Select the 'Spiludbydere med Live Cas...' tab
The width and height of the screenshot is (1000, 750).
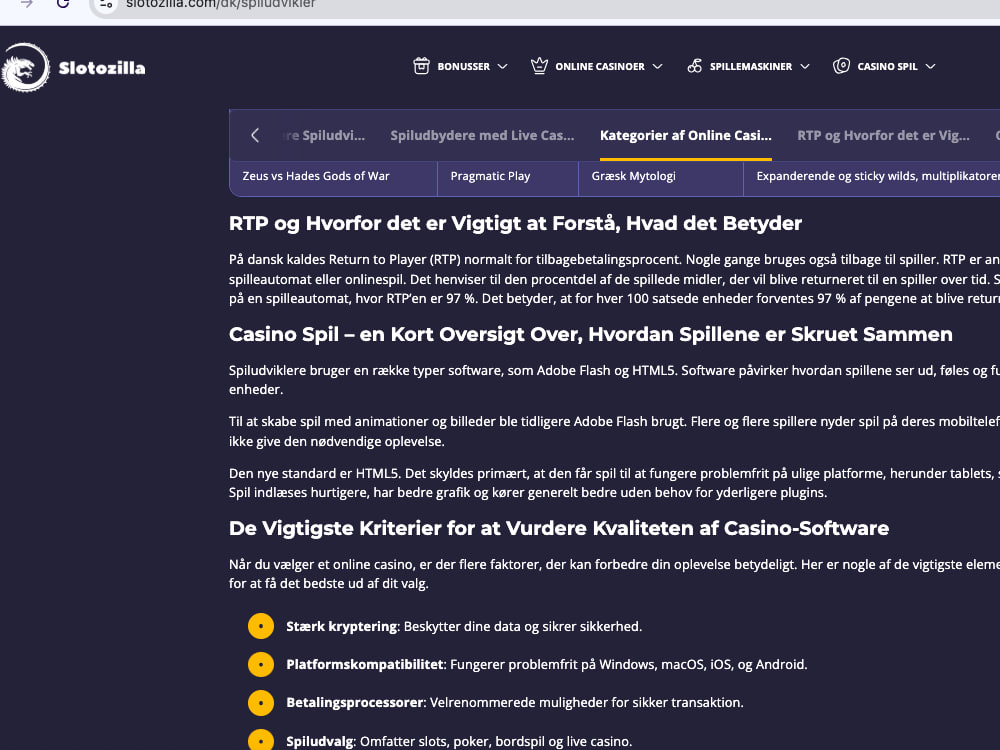482,135
